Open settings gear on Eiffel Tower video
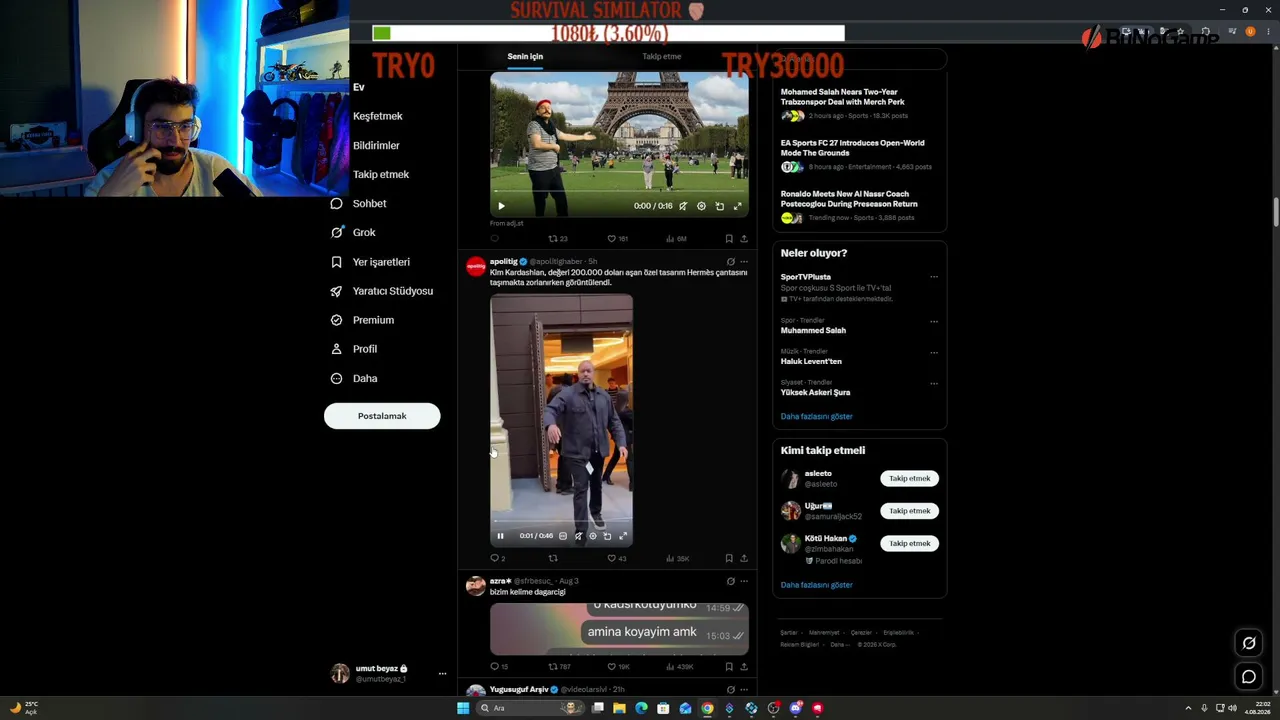 tap(701, 206)
